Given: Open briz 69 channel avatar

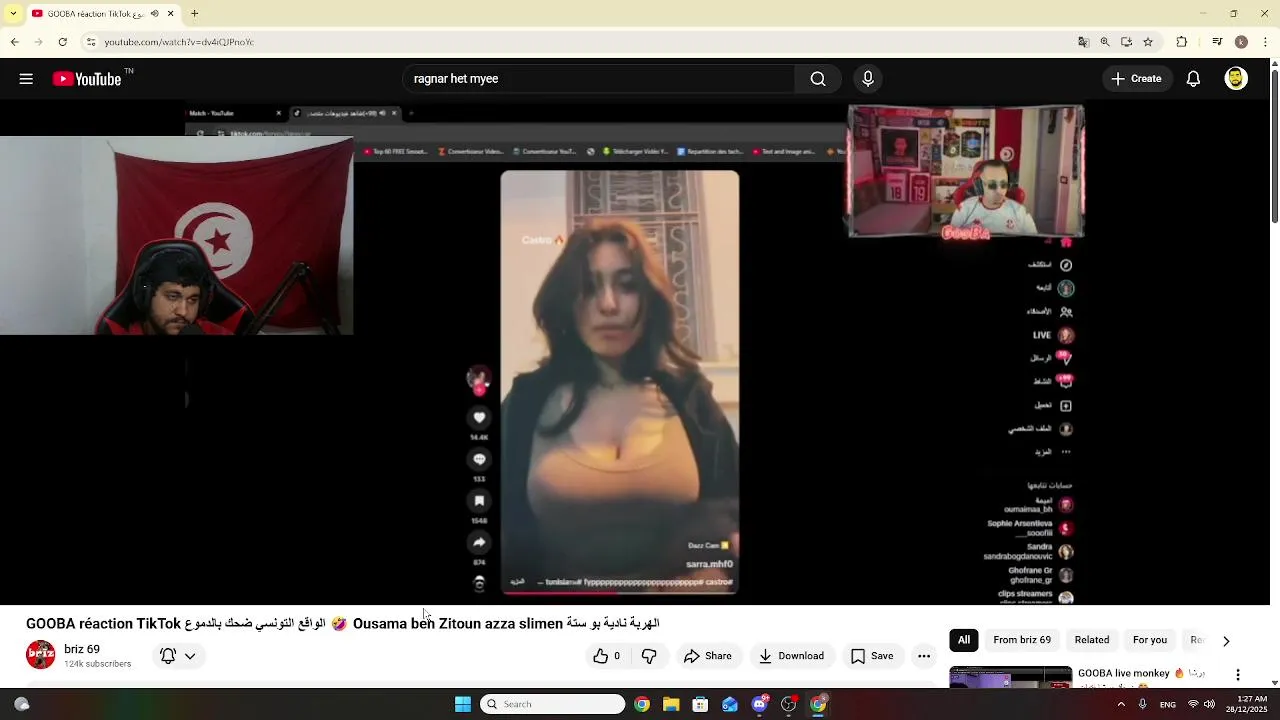Looking at the screenshot, I should pyautogui.click(x=41, y=655).
